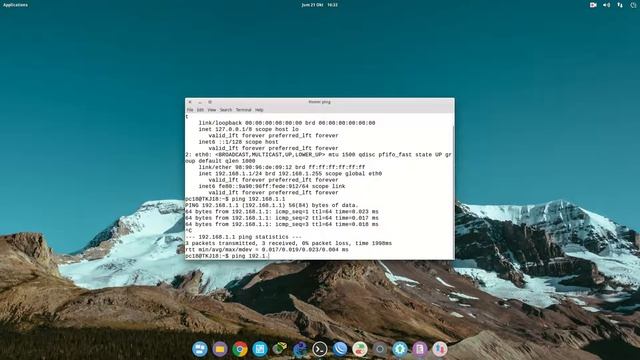The image size is (640, 360).
Task: Click the earlier 'ping 192.168.1.1' command line
Action: point(236,199)
